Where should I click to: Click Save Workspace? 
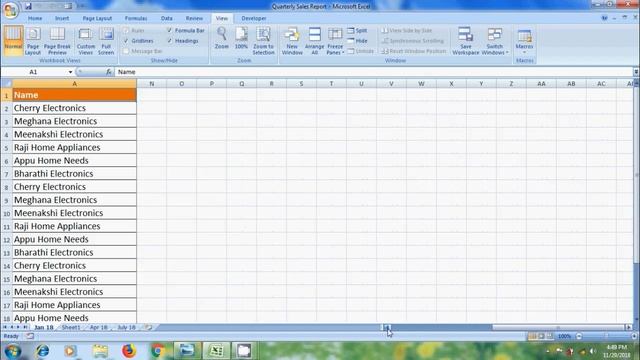click(x=466, y=40)
